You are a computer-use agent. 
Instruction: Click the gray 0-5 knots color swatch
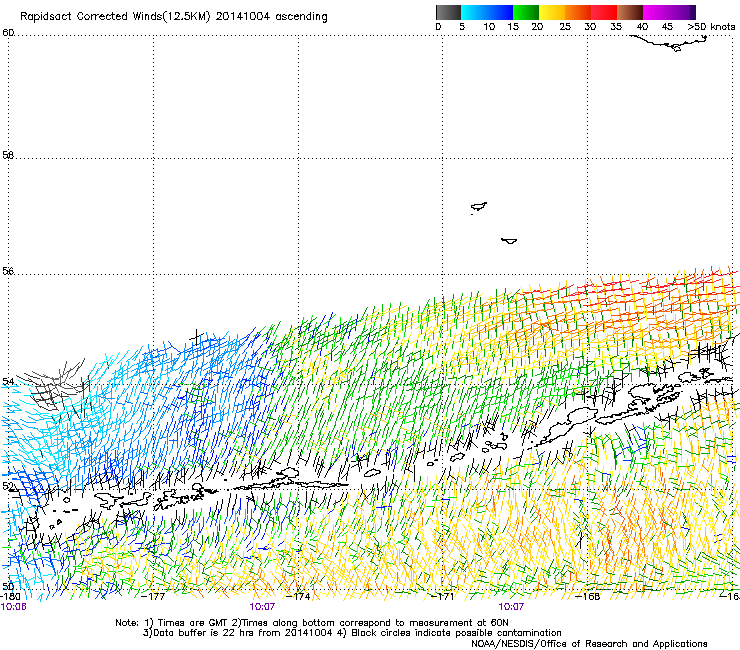tap(448, 12)
